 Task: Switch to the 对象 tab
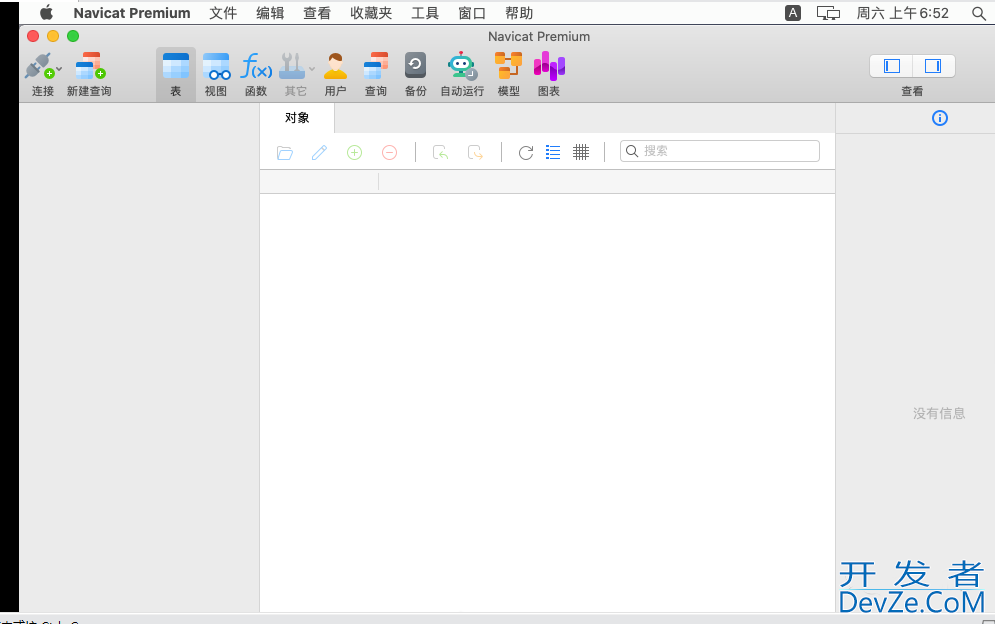[x=297, y=118]
